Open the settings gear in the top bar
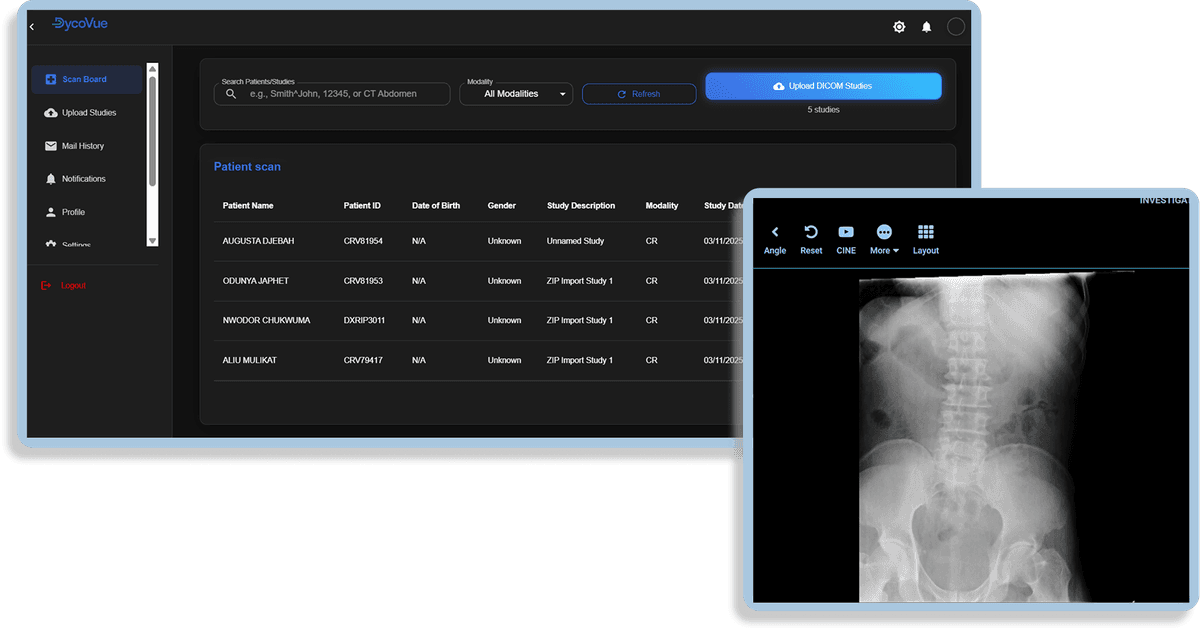1200x630 pixels. 898,27
